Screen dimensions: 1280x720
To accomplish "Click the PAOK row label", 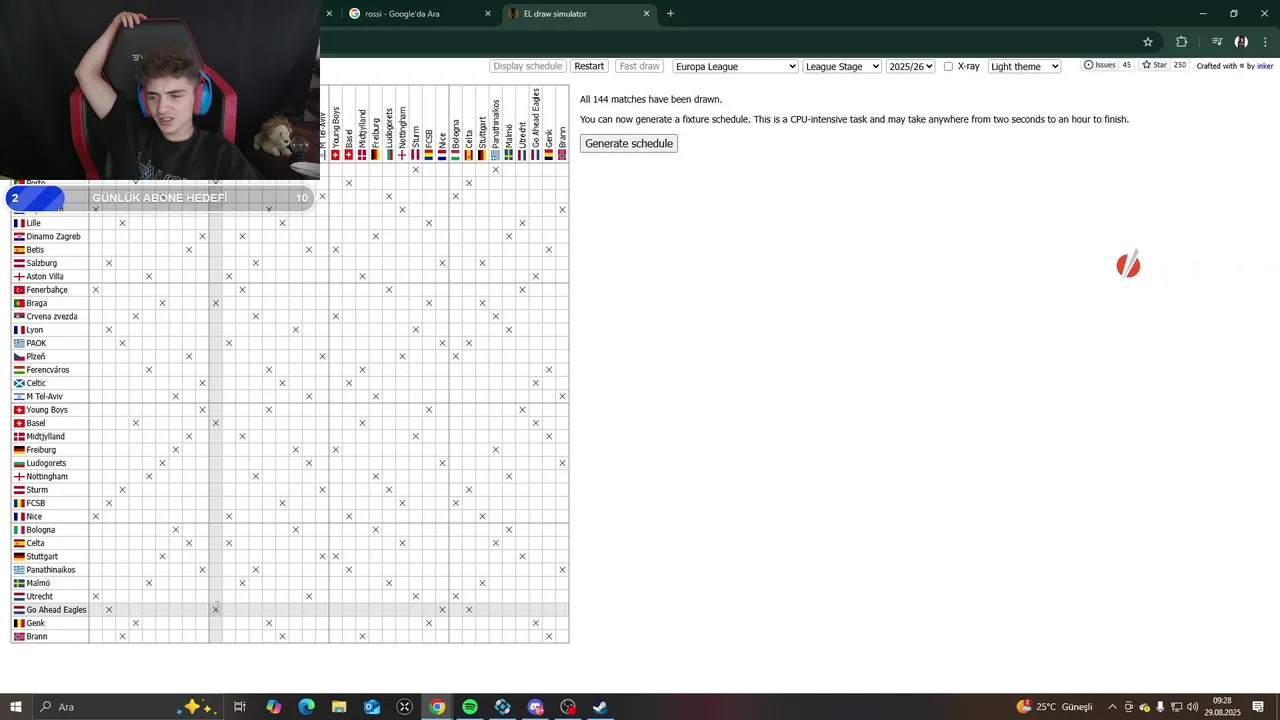I will 36,344.
